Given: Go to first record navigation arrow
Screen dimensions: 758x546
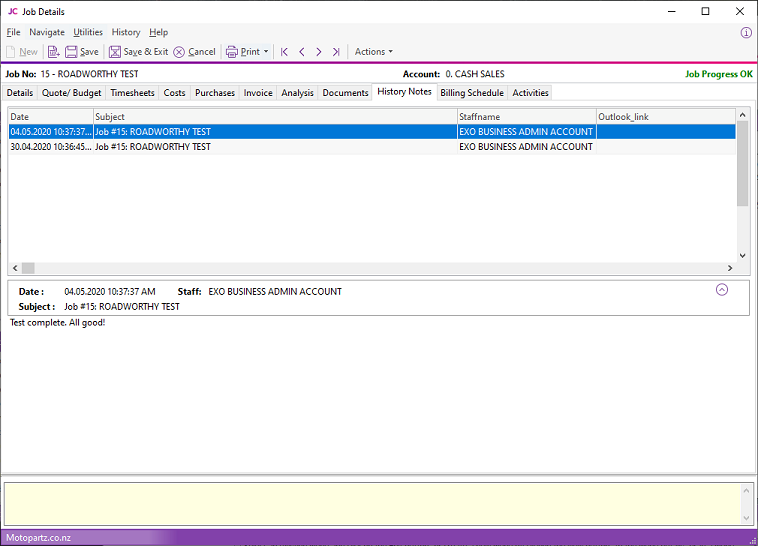Looking at the screenshot, I should point(284,52).
